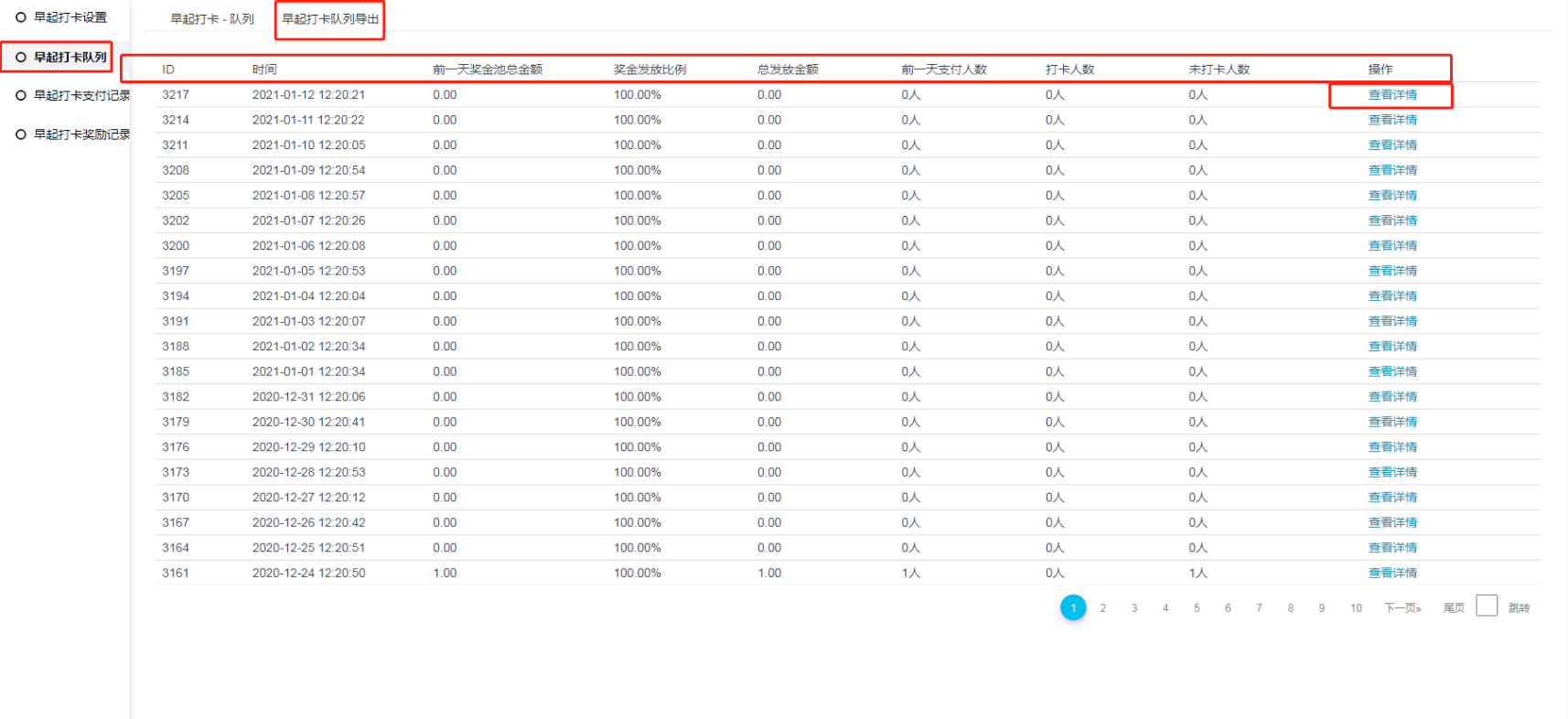The image size is (1568, 719).
Task: Click 查看详情 in the ID 3200 row
Action: click(x=1391, y=246)
